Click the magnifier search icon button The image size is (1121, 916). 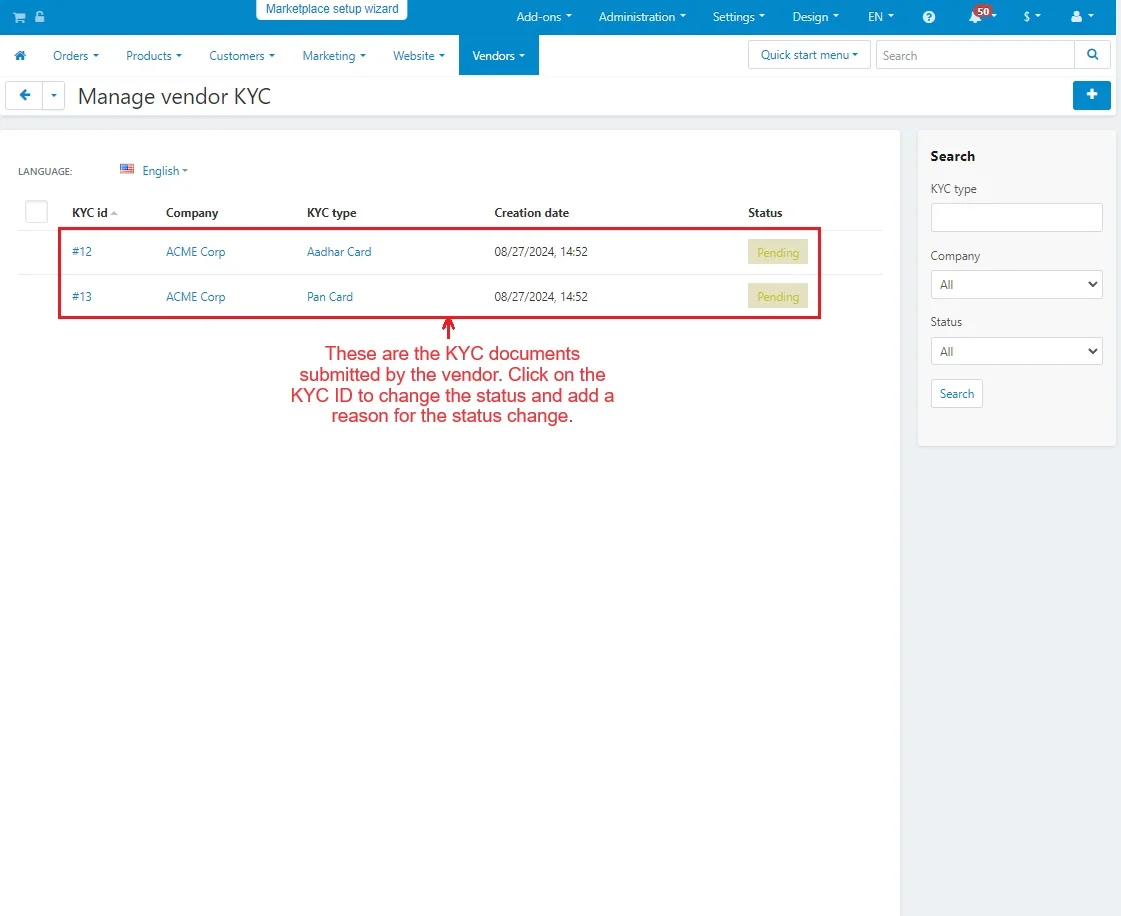(1092, 55)
